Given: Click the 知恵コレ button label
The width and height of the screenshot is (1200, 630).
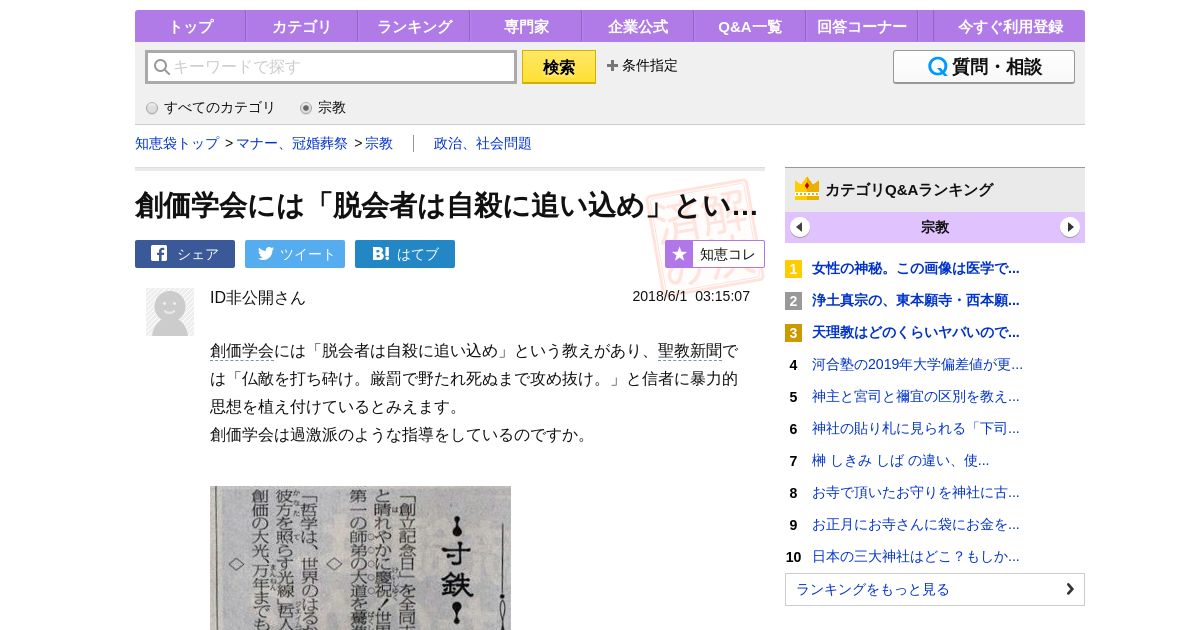Looking at the screenshot, I should click(728, 254).
